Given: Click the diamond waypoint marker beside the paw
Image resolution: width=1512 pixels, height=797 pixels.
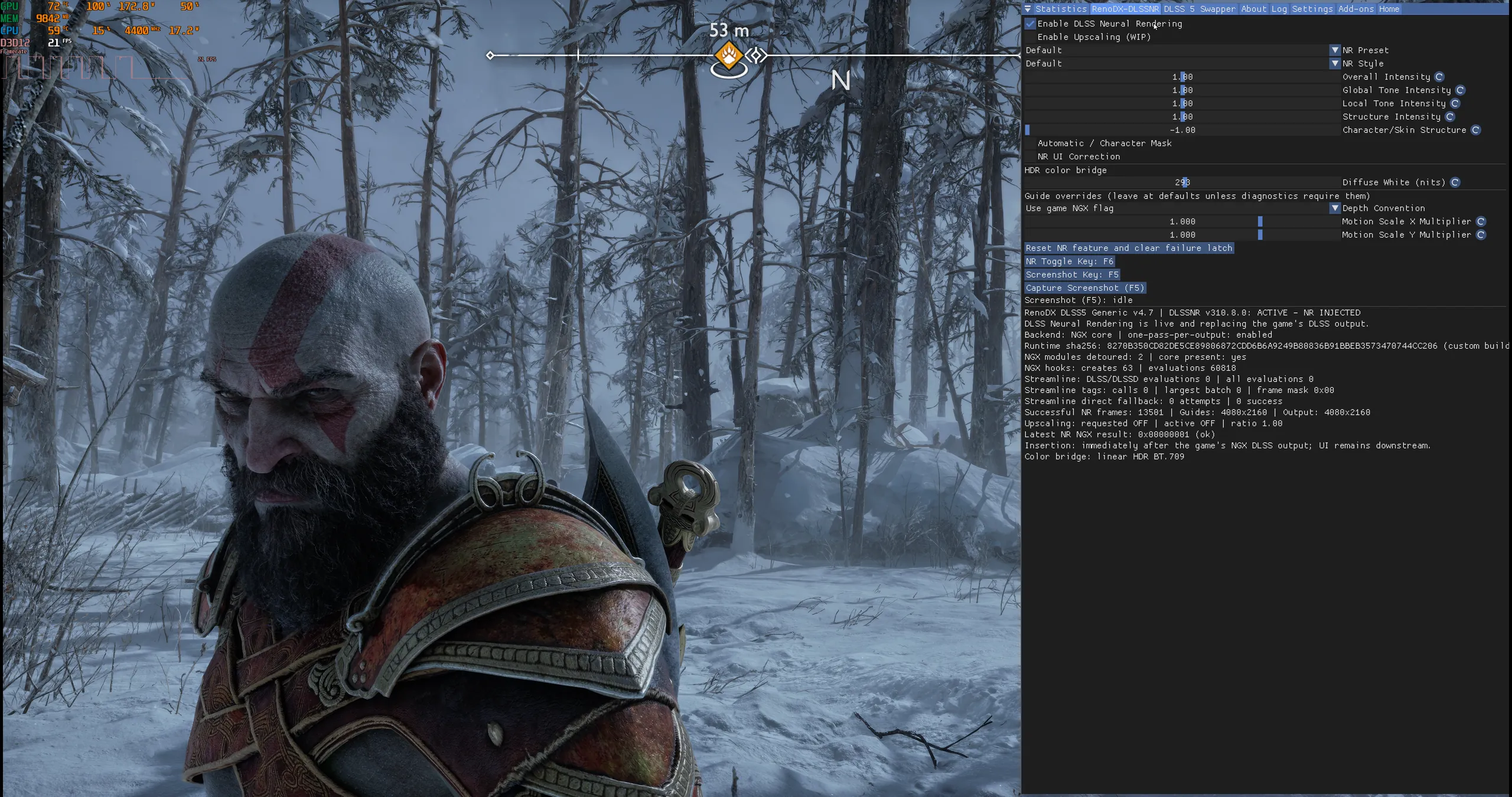Looking at the screenshot, I should 756,56.
